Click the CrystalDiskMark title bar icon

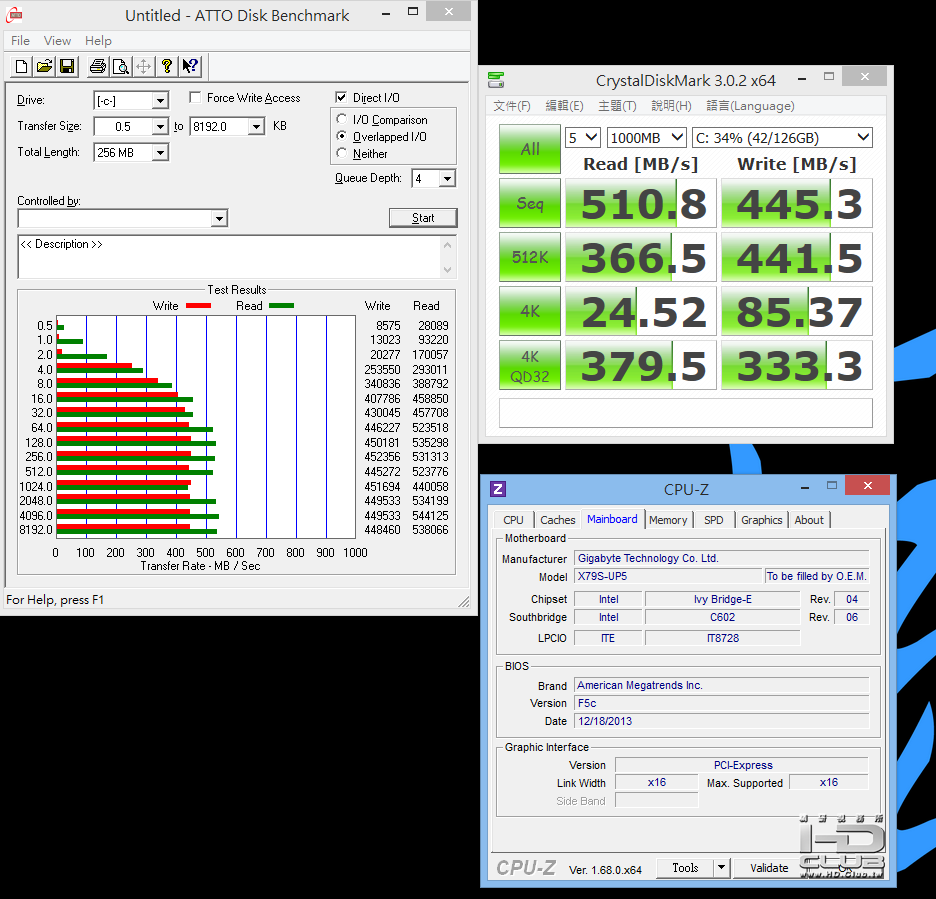(x=496, y=79)
